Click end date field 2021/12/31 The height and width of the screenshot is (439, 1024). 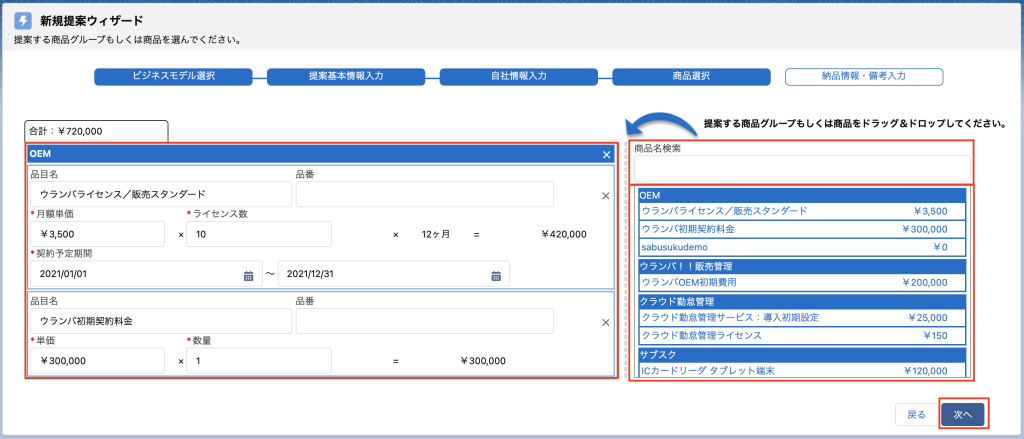pyautogui.click(x=394, y=274)
